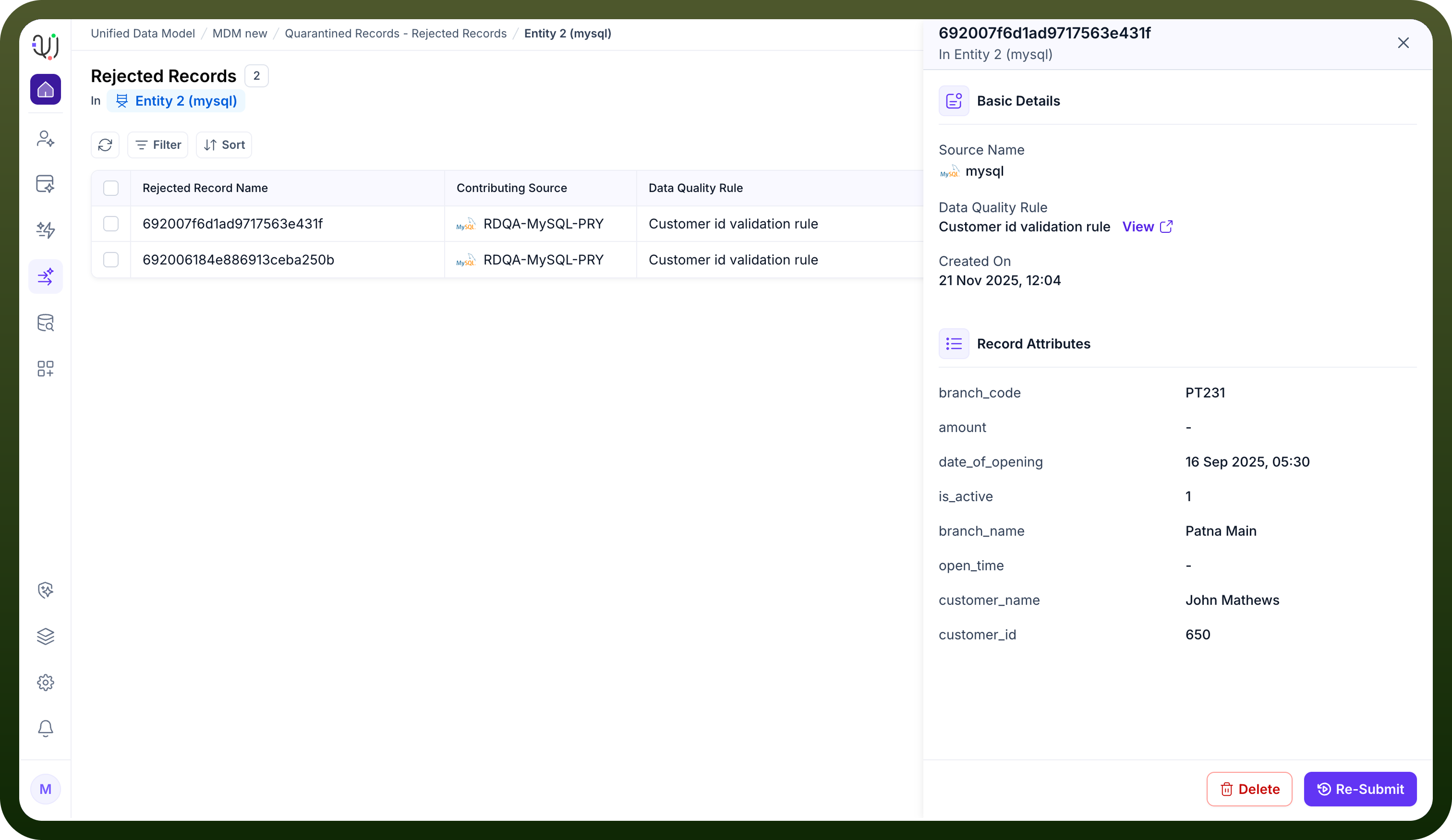Go to MDM new breadcrumb
Image resolution: width=1452 pixels, height=840 pixels.
point(240,34)
